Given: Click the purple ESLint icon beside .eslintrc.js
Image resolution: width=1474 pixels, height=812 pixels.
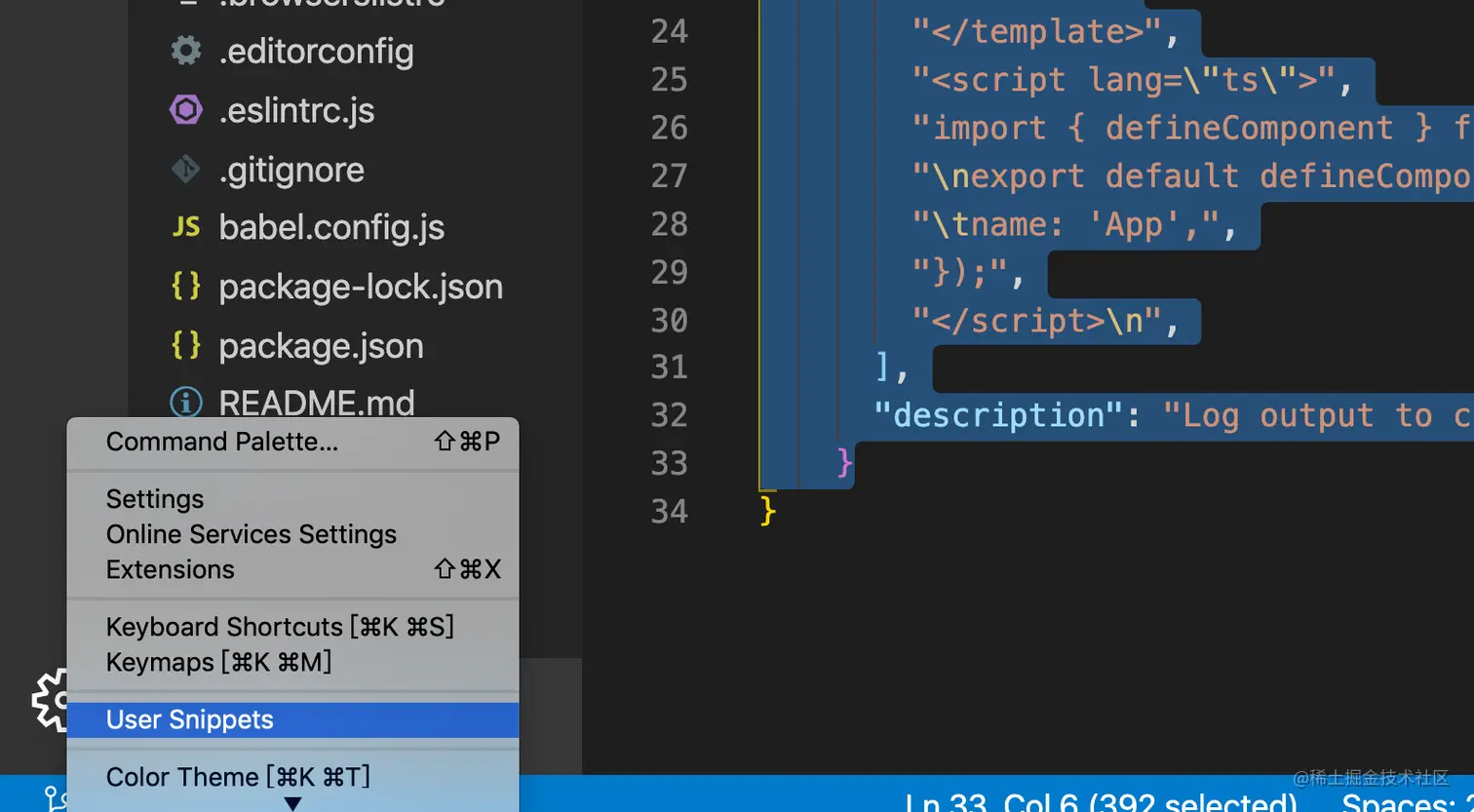Looking at the screenshot, I should point(185,110).
